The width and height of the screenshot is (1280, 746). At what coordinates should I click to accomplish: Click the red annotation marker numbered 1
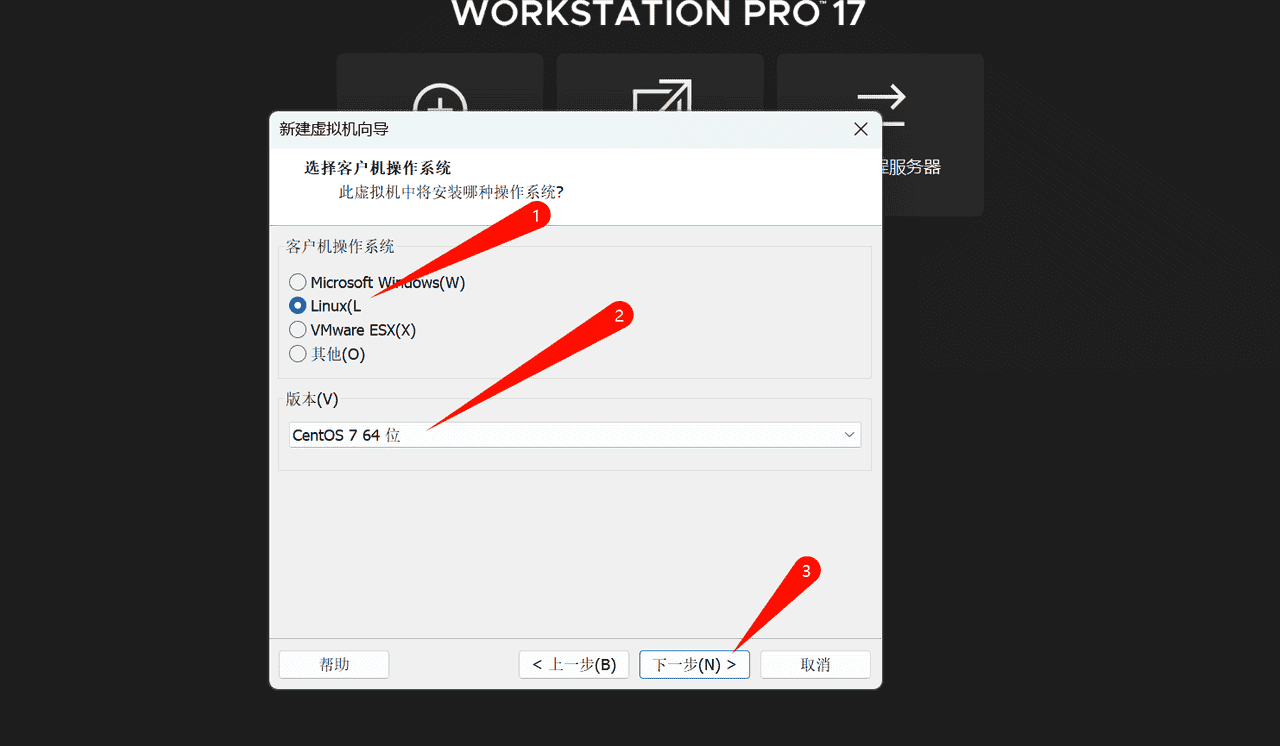tap(535, 215)
